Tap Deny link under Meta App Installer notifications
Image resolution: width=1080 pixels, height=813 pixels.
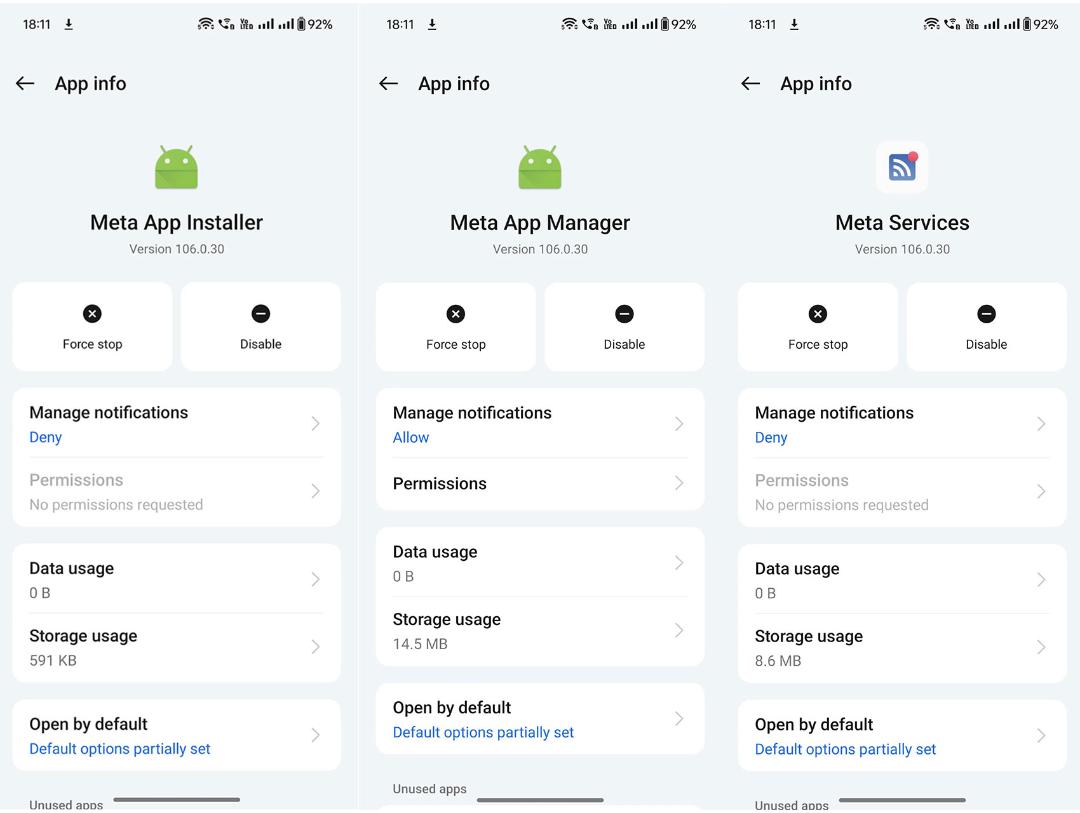point(45,437)
